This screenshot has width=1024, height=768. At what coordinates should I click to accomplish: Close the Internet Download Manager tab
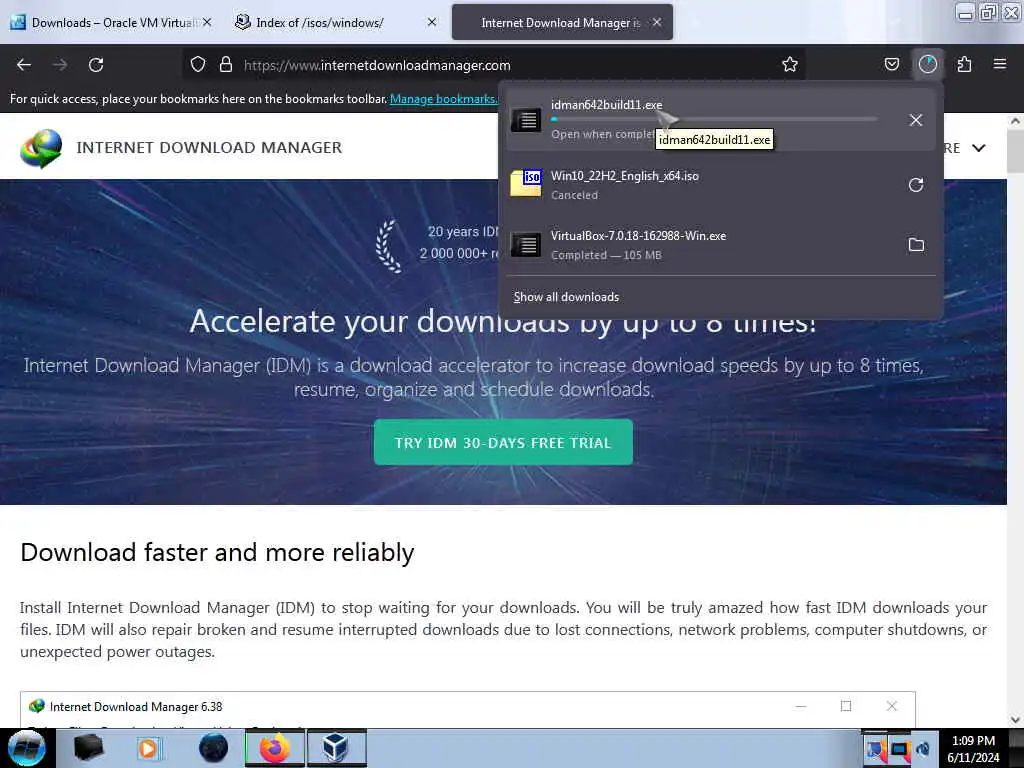click(657, 22)
